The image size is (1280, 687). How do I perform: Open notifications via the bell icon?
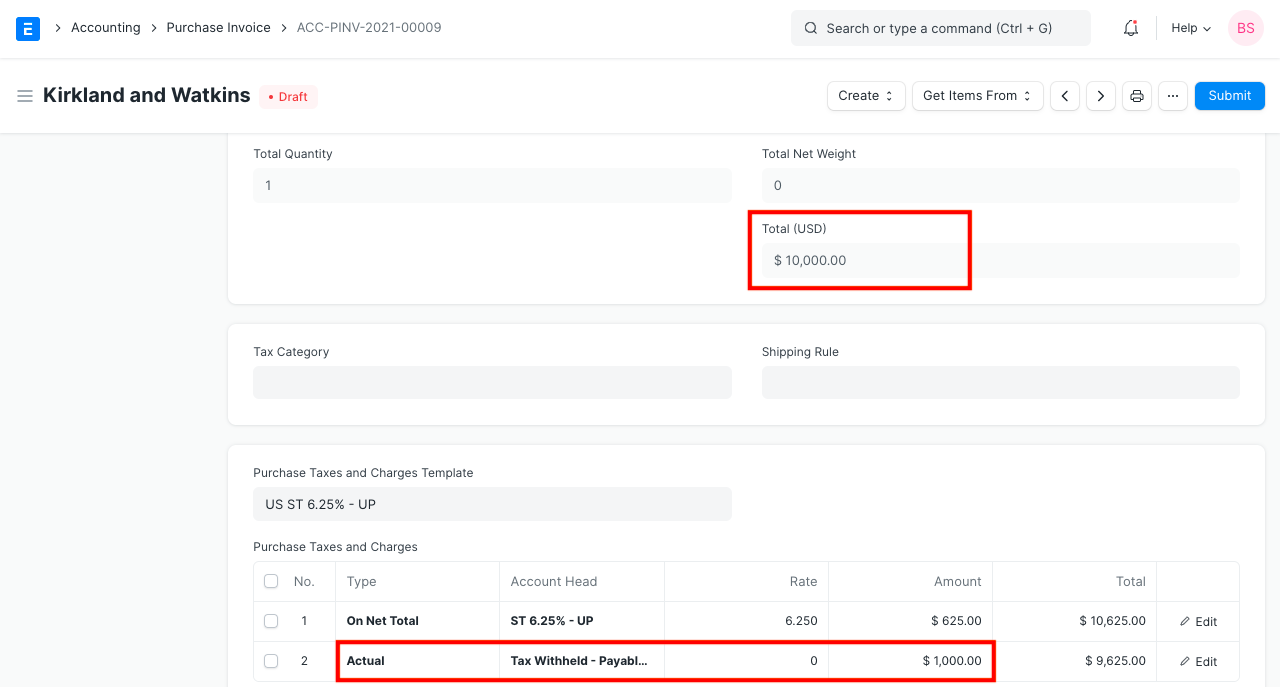1130,28
